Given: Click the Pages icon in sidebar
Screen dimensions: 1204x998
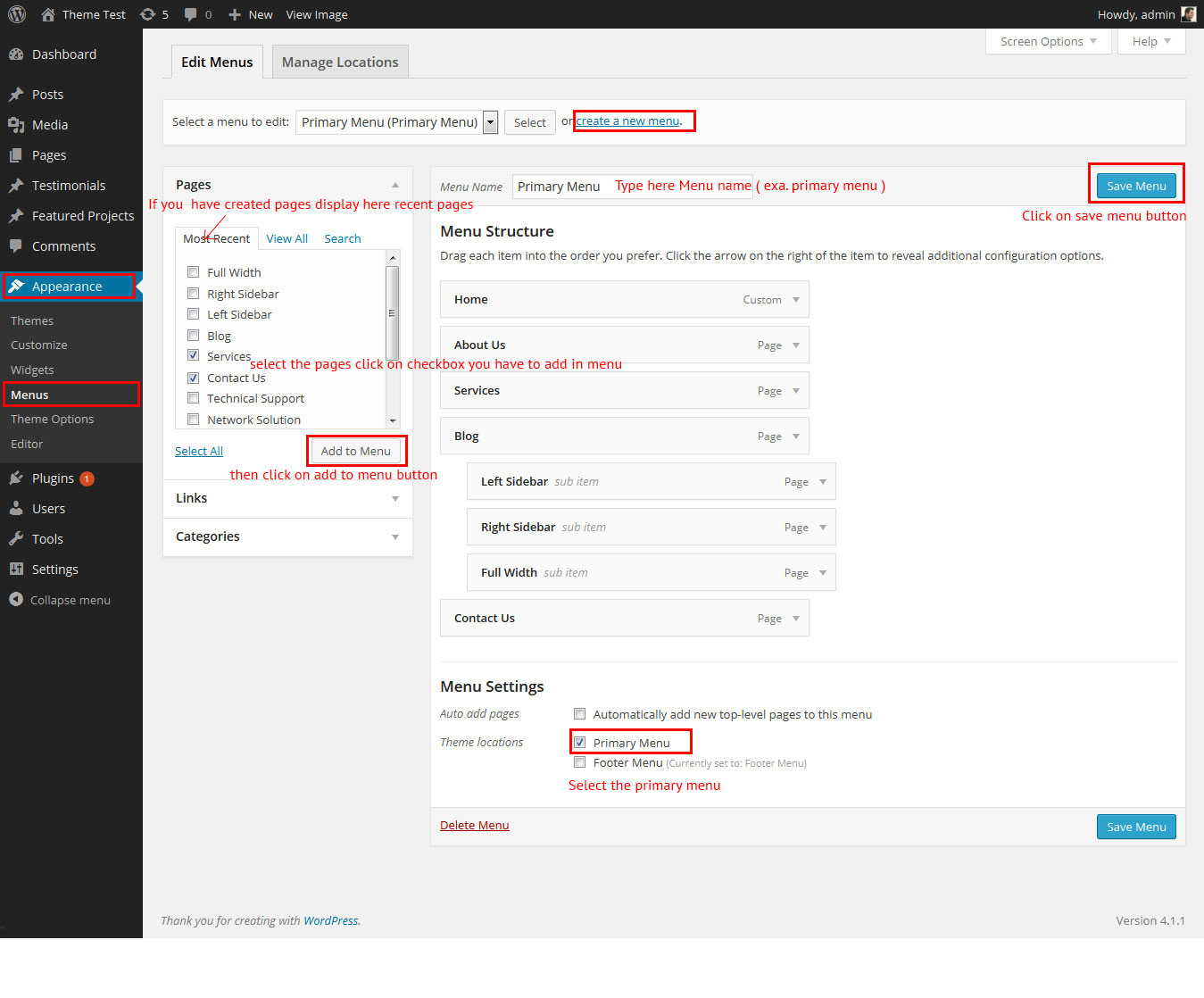Looking at the screenshot, I should 16,155.
